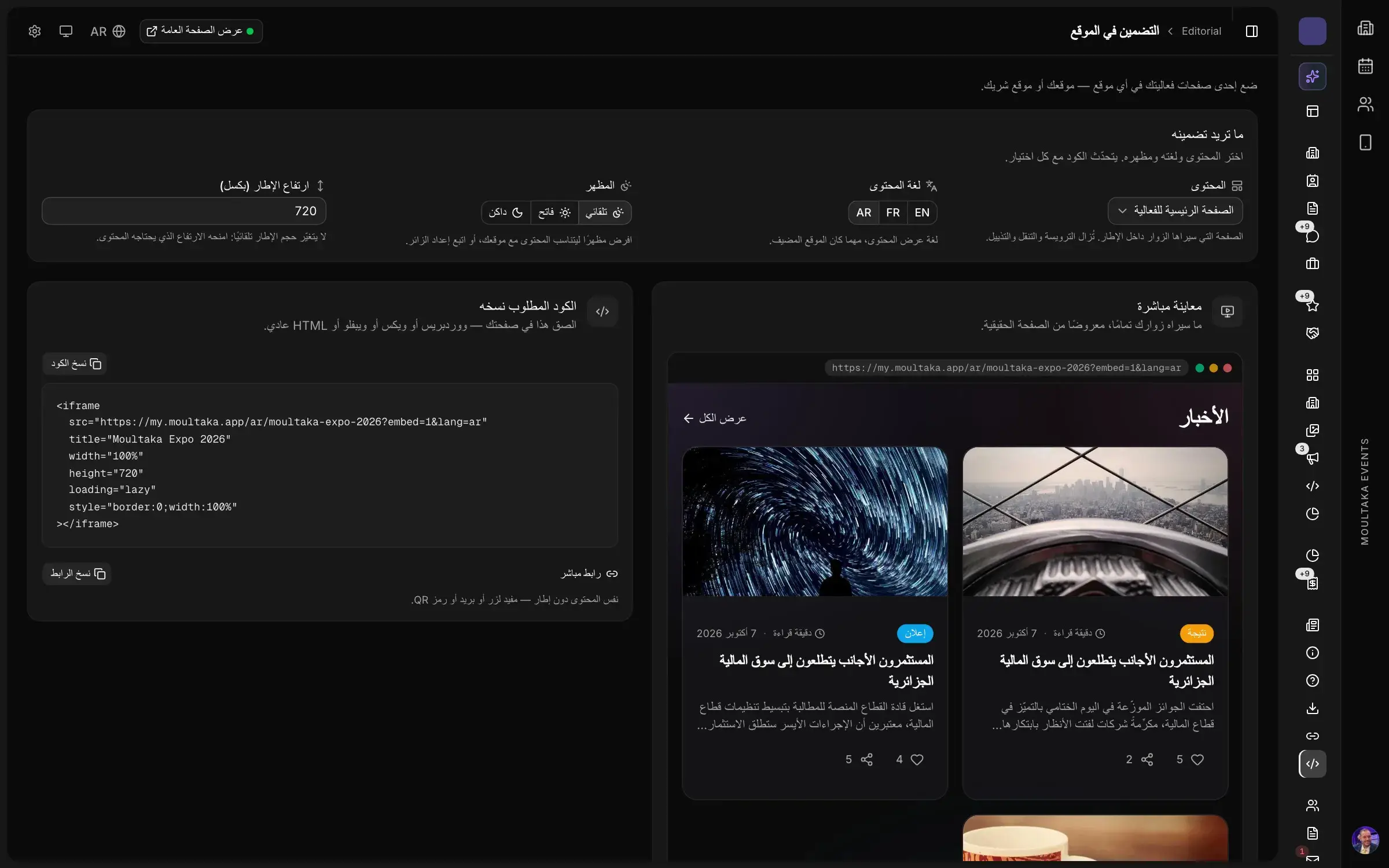Choose the تلقائي (auto) appearance
The image size is (1389, 868).
(x=604, y=212)
